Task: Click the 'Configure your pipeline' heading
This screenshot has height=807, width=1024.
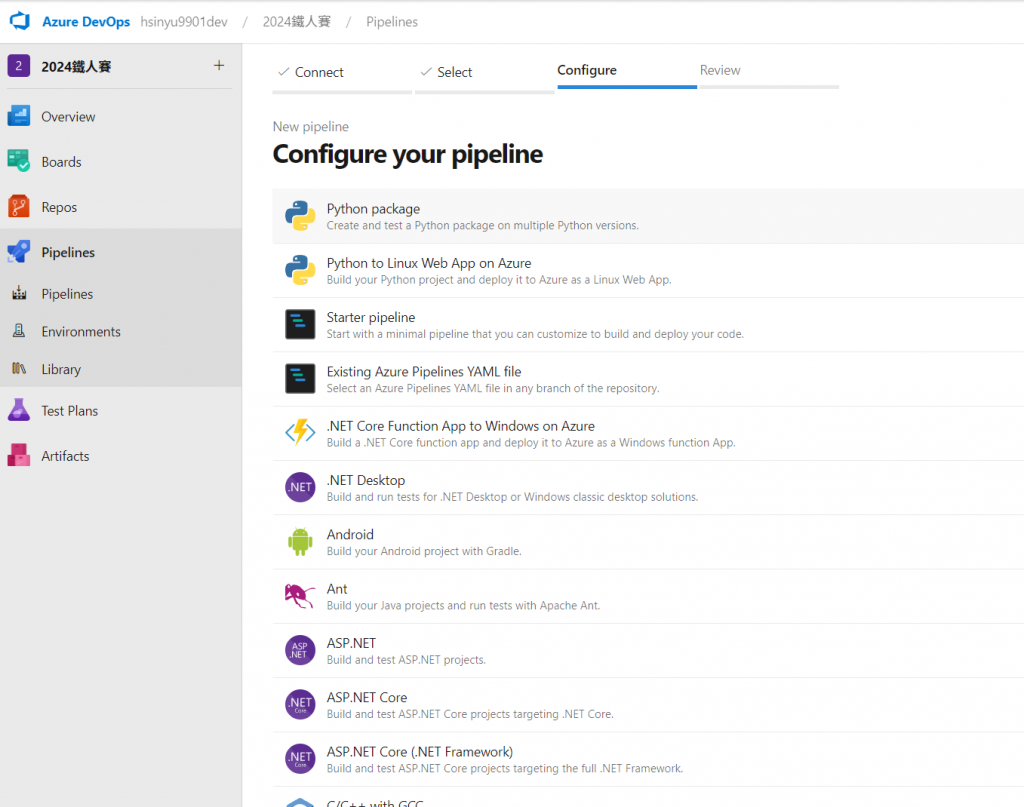Action: click(x=408, y=154)
